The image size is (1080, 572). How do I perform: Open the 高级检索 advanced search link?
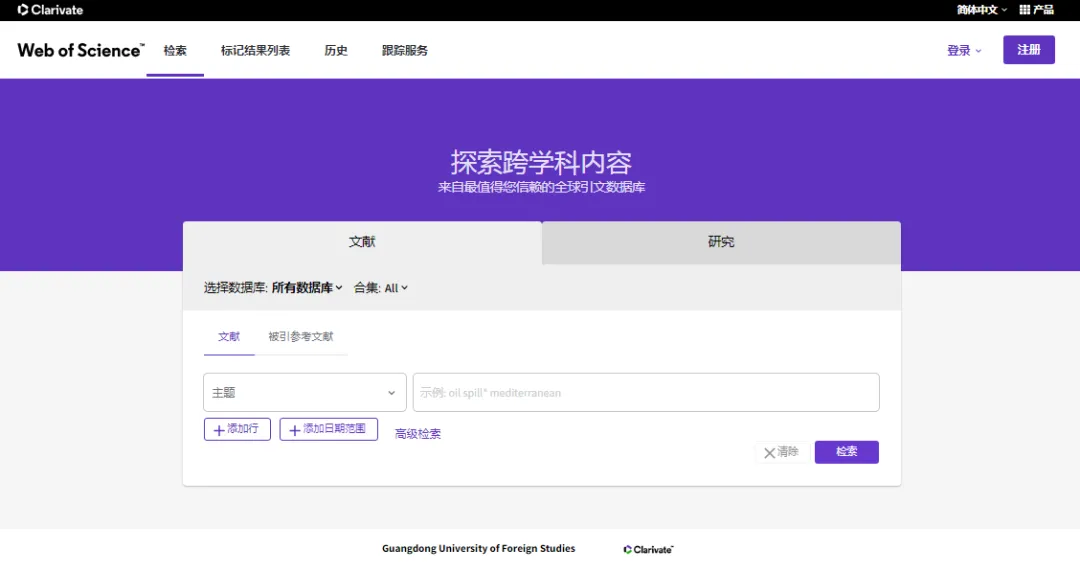[417, 433]
